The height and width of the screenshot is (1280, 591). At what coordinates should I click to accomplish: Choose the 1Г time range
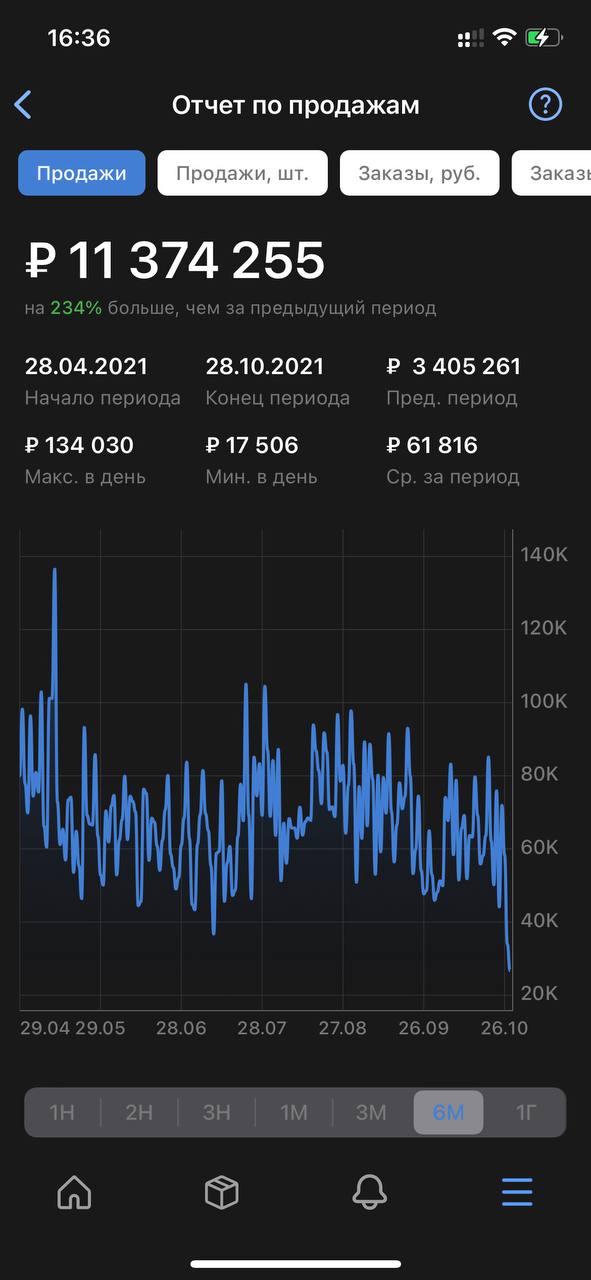click(526, 1112)
